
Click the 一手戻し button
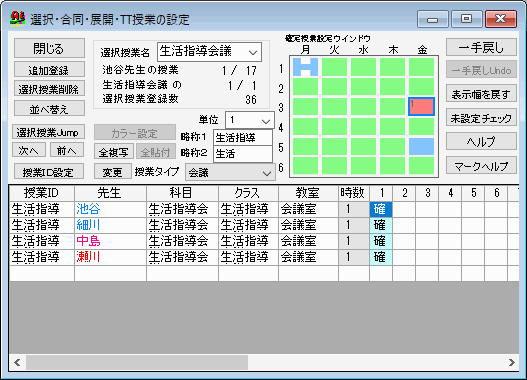(481, 47)
